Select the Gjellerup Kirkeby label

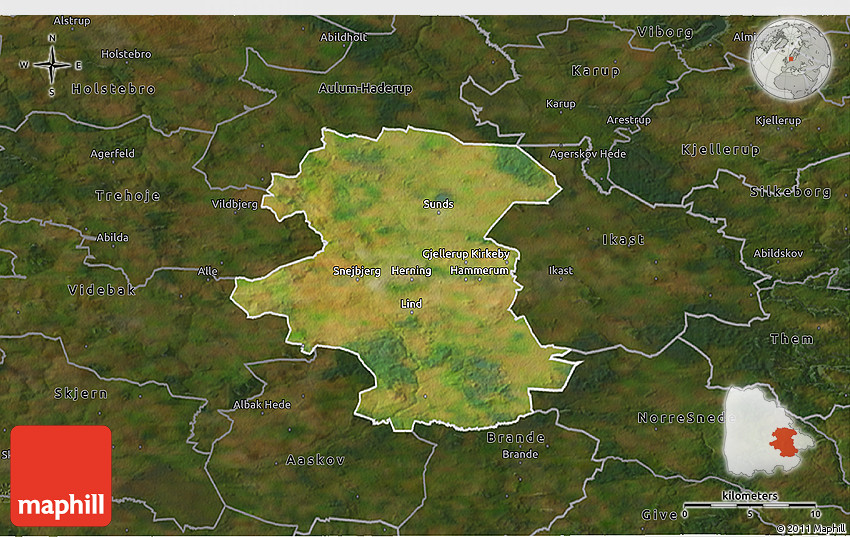[x=466, y=254]
